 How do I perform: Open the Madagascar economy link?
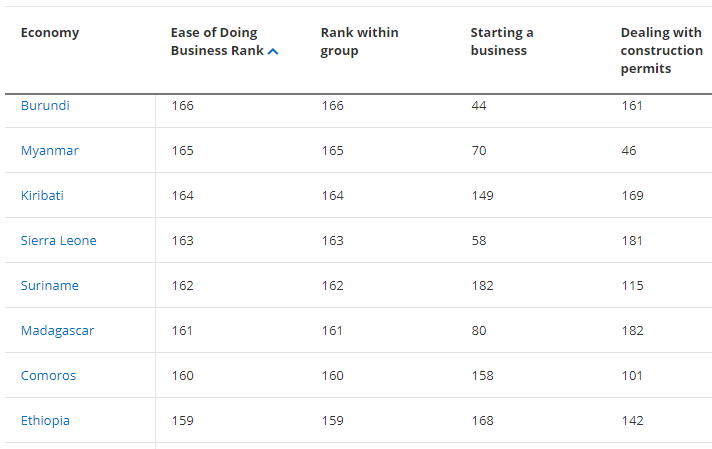click(x=57, y=331)
